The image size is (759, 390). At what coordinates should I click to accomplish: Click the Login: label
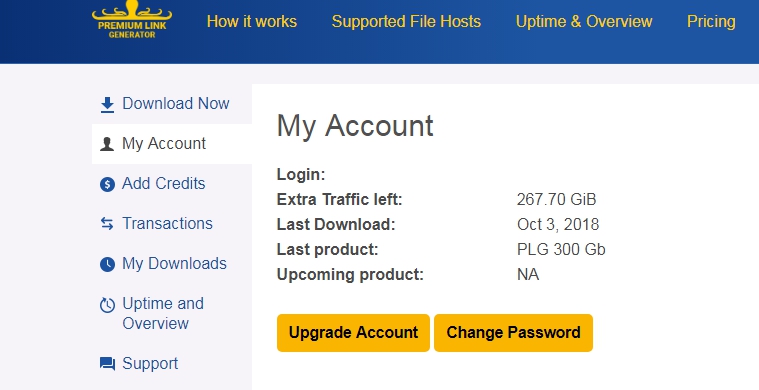point(301,174)
